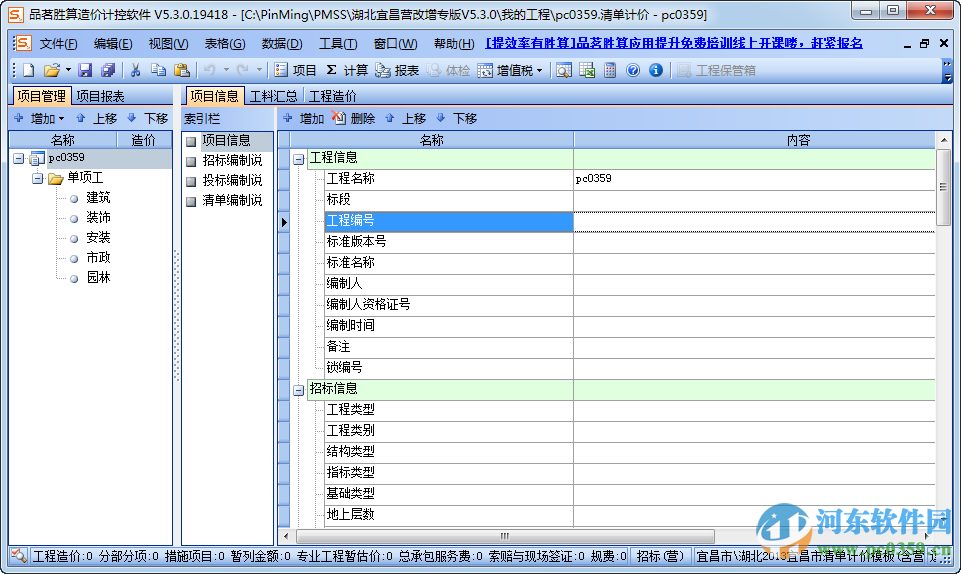Screen dimensions: 961x574
Task: Open the dropdown arrow beside Open folder
Action: pos(67,70)
